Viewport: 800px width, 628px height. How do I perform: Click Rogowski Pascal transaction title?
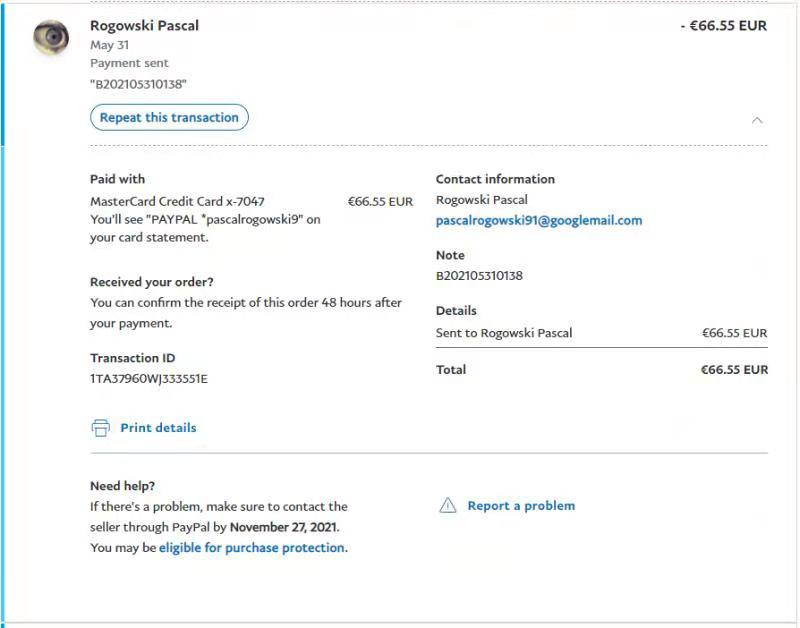coord(144,26)
